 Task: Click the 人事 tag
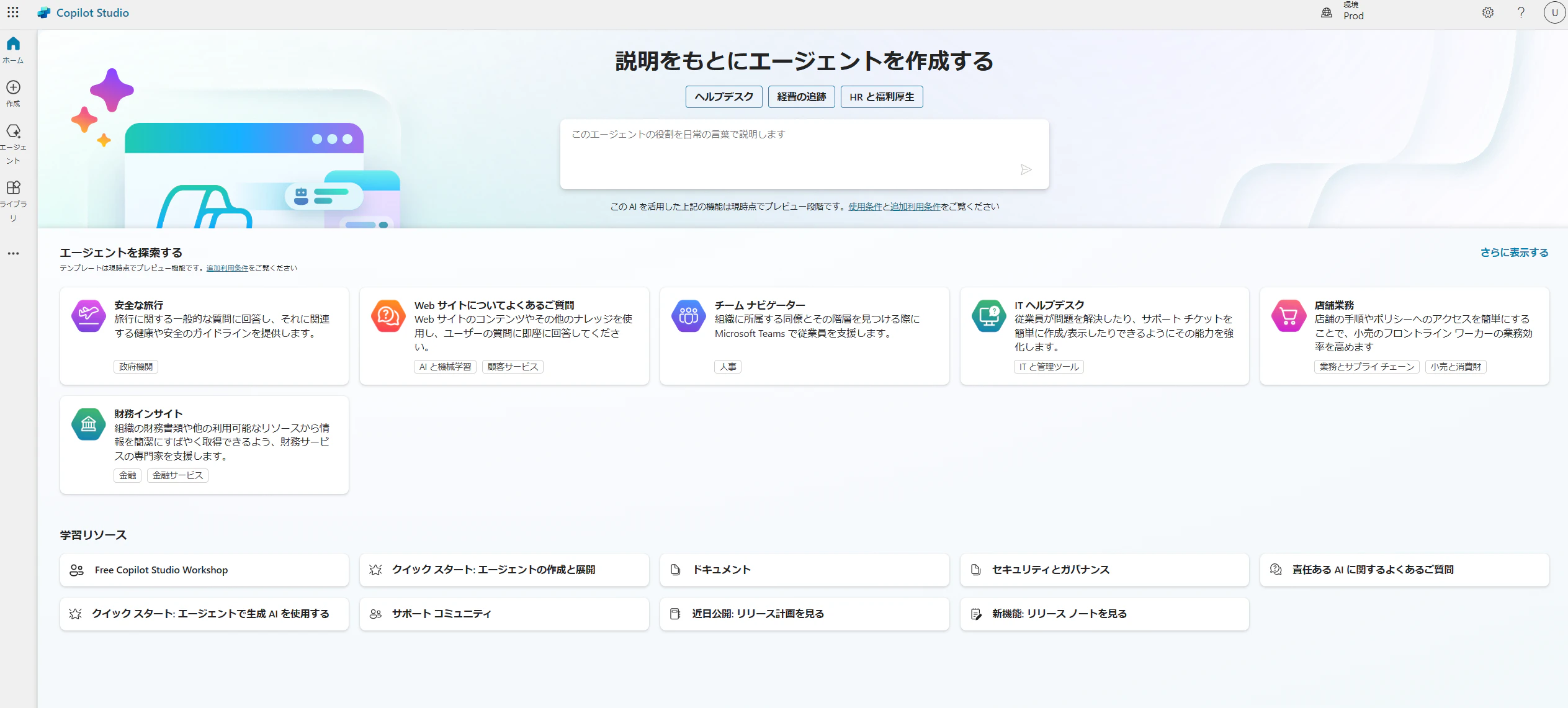[x=728, y=367]
